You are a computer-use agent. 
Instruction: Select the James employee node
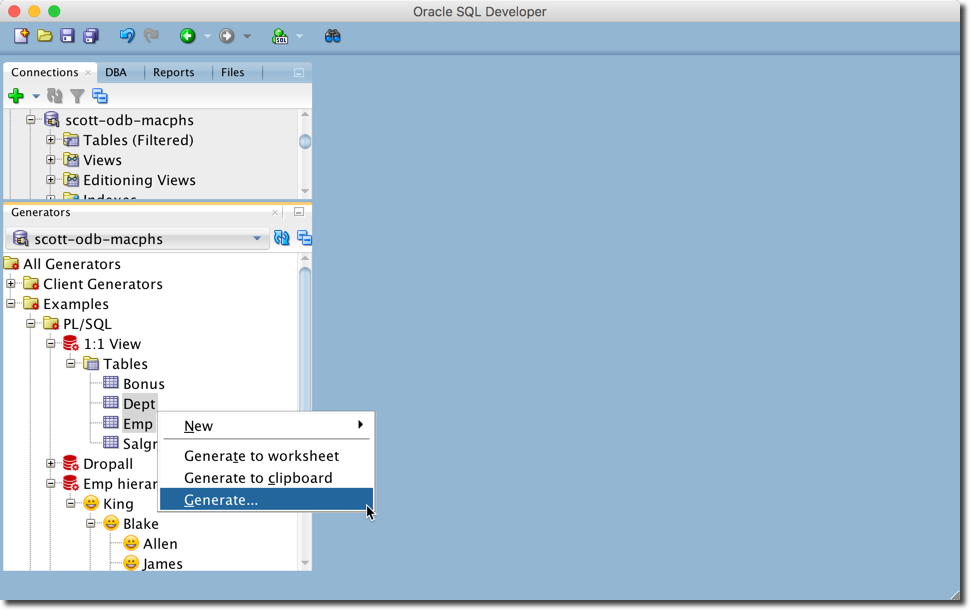coord(163,564)
